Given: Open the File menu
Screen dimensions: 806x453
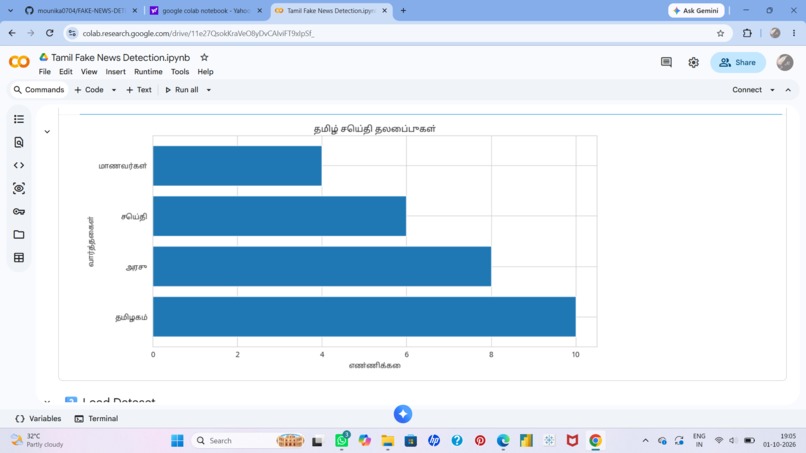Looking at the screenshot, I should [x=45, y=72].
